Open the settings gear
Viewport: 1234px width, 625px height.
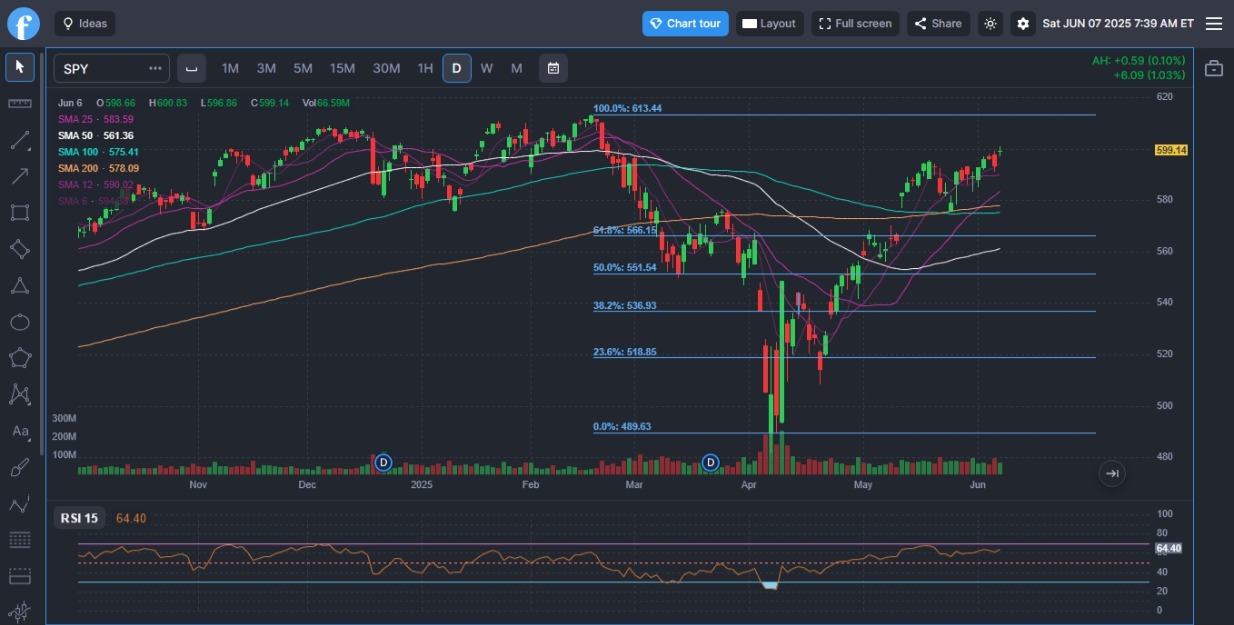1022,23
